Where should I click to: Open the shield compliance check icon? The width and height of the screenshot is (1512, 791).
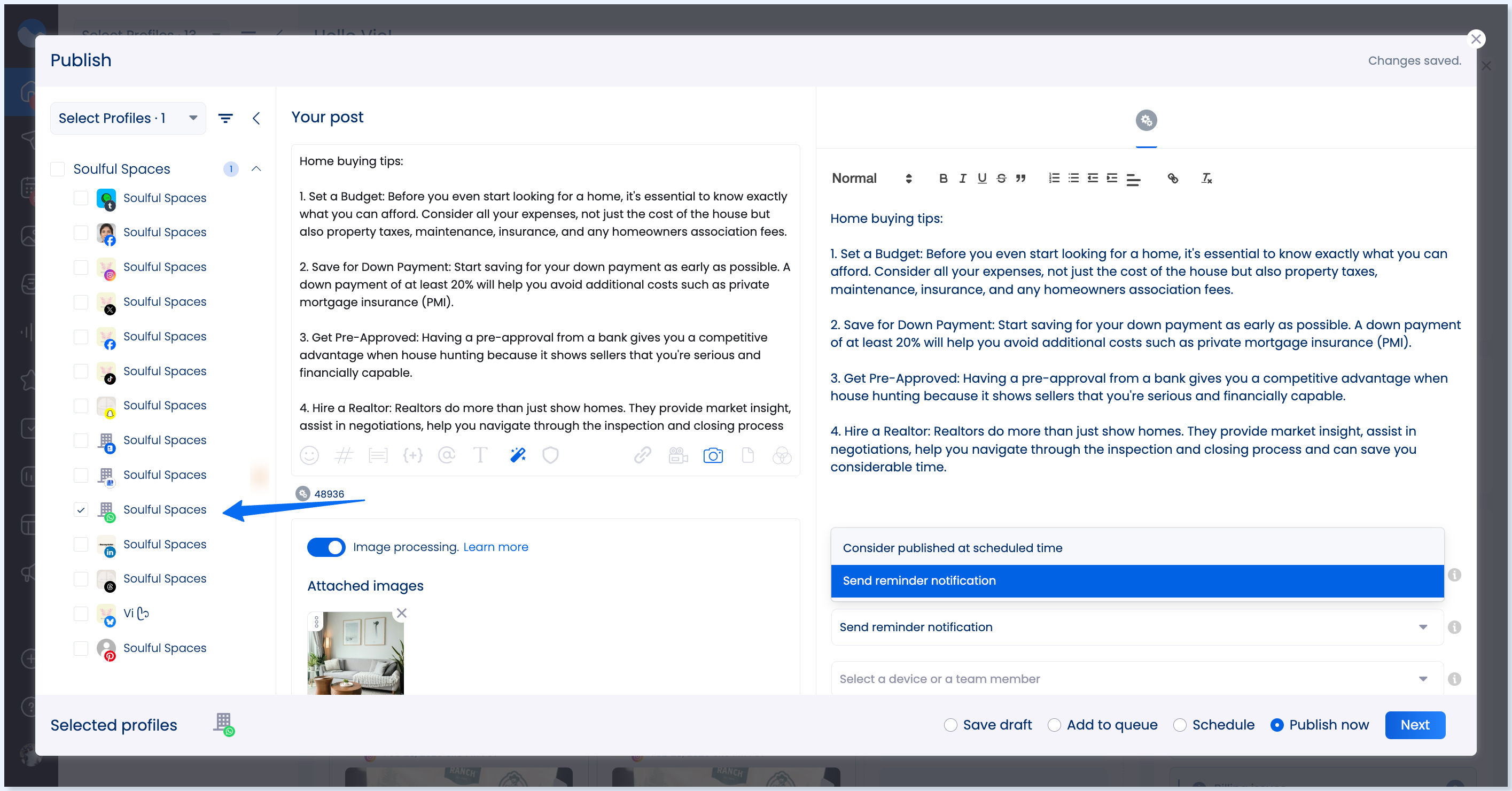(x=550, y=455)
